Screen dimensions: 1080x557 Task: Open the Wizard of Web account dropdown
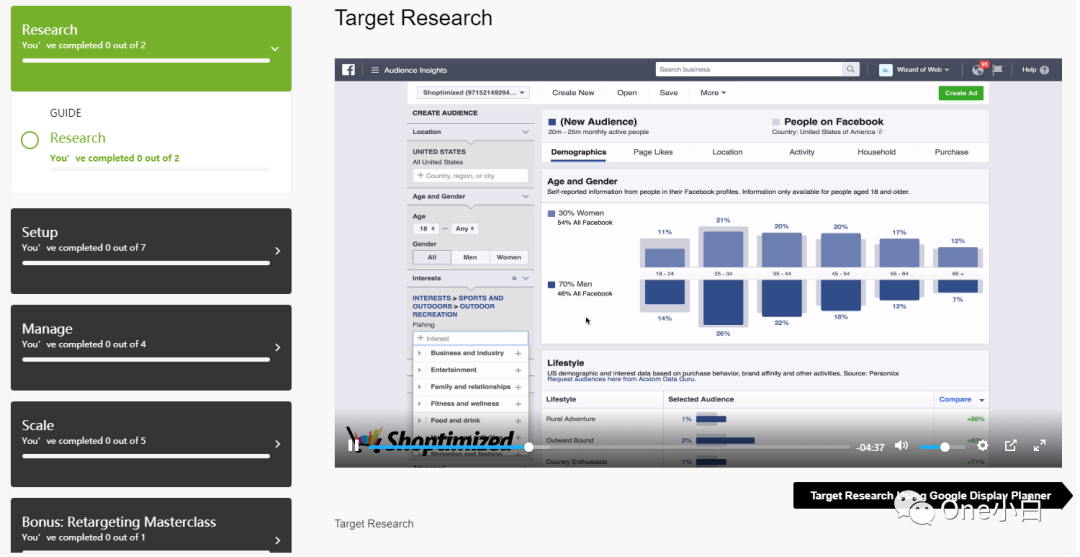pyautogui.click(x=922, y=70)
